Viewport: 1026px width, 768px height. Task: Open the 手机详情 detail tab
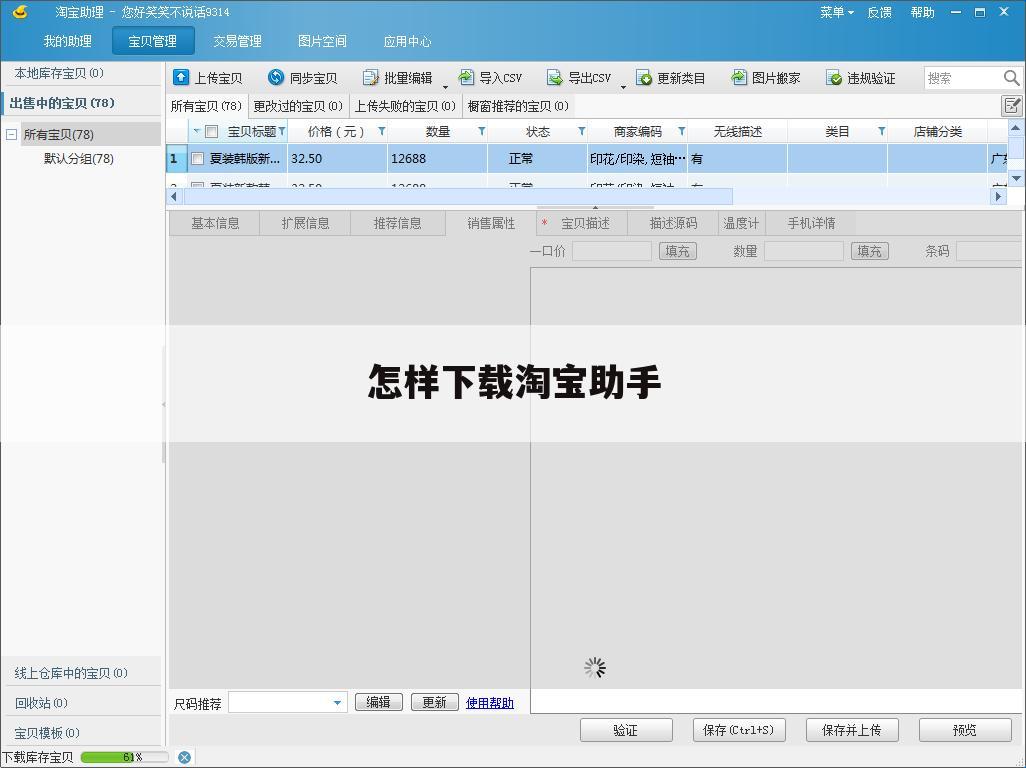811,223
